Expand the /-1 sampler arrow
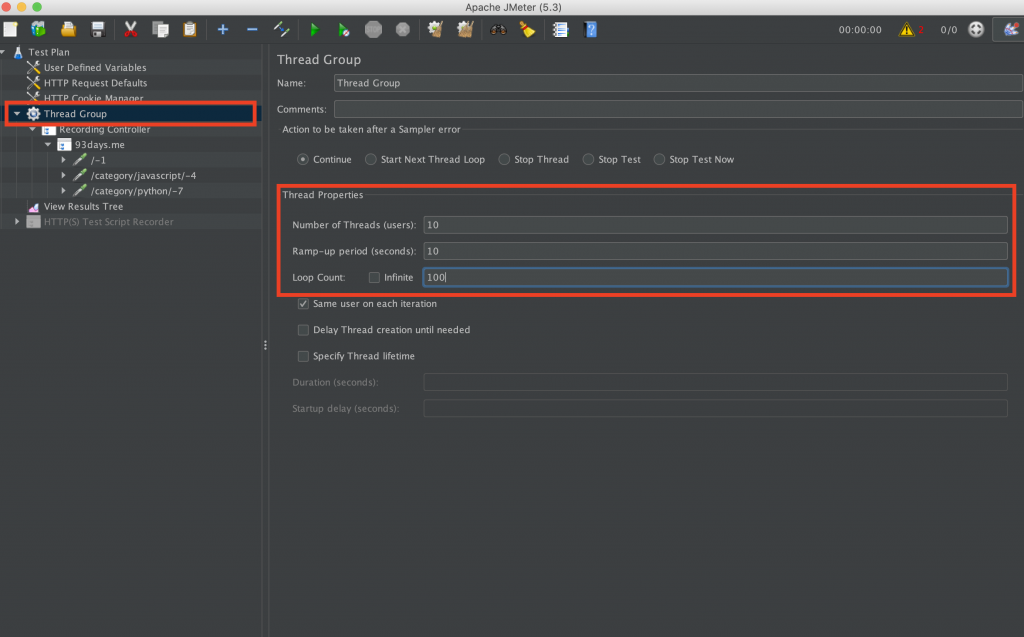This screenshot has width=1024, height=637. pos(63,160)
